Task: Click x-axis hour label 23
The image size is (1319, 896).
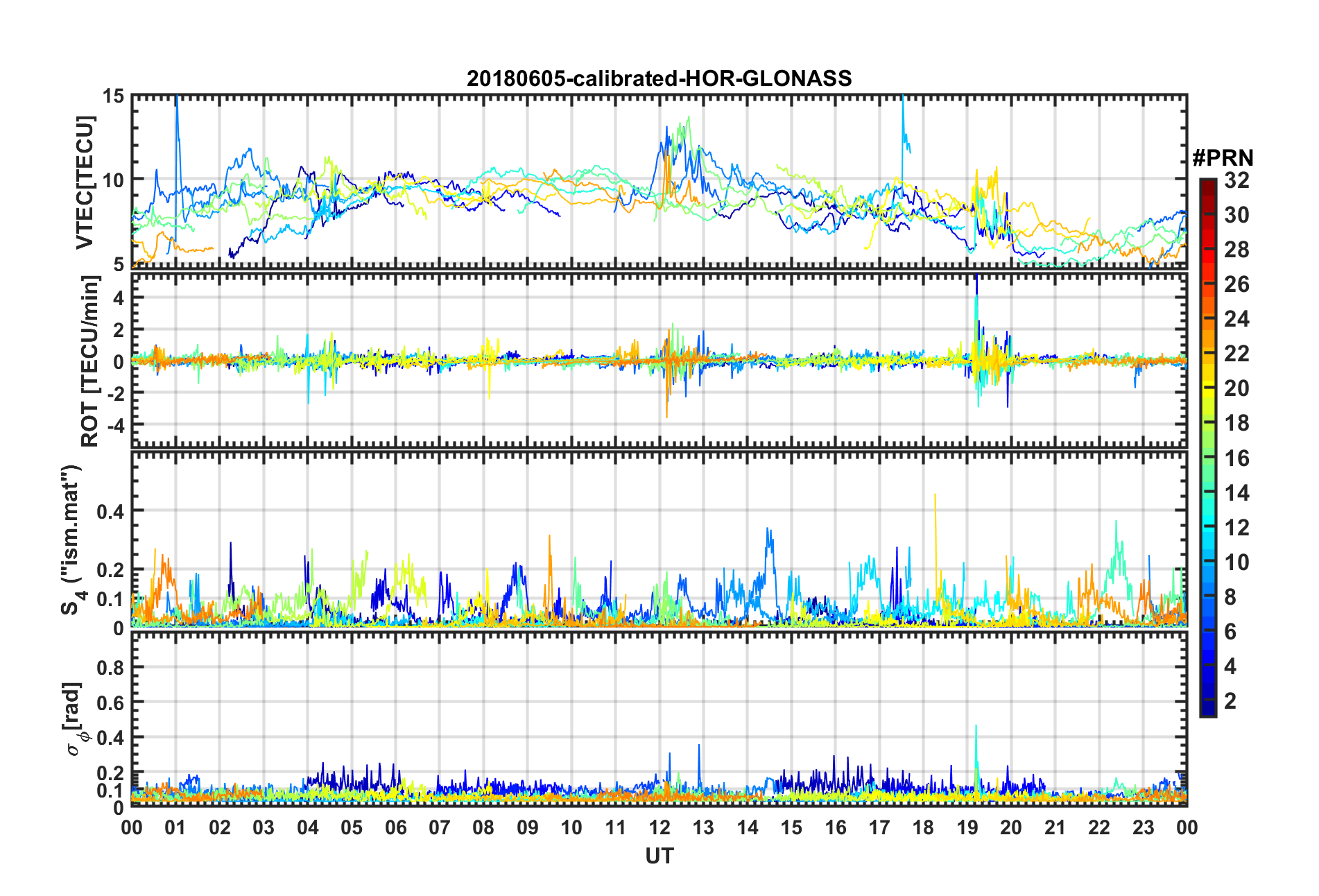Action: [x=1144, y=827]
